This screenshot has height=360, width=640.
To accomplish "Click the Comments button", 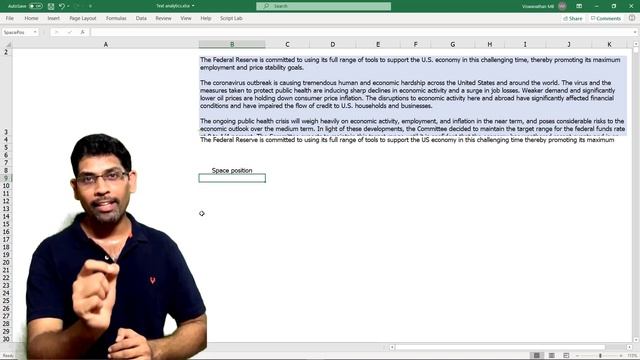I will coord(606,18).
